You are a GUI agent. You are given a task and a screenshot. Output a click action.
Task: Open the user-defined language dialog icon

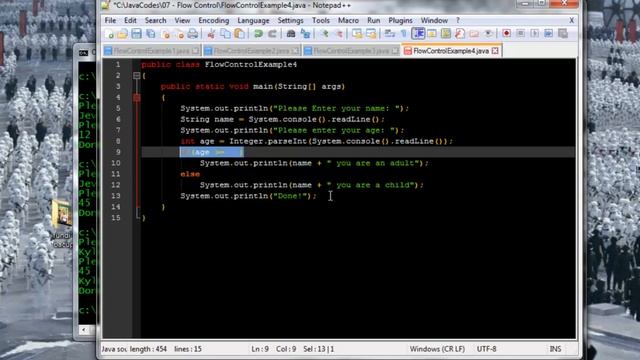tap(432, 34)
